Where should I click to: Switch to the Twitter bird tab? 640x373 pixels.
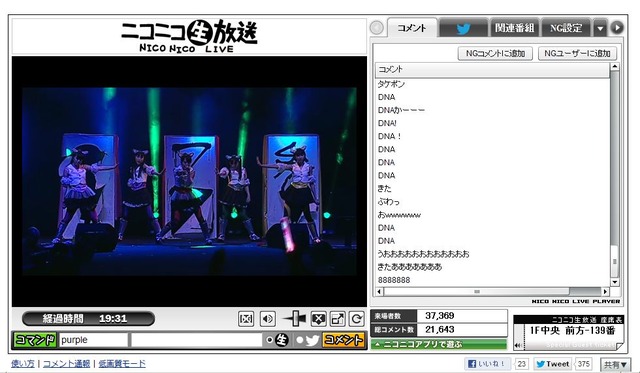[463, 29]
